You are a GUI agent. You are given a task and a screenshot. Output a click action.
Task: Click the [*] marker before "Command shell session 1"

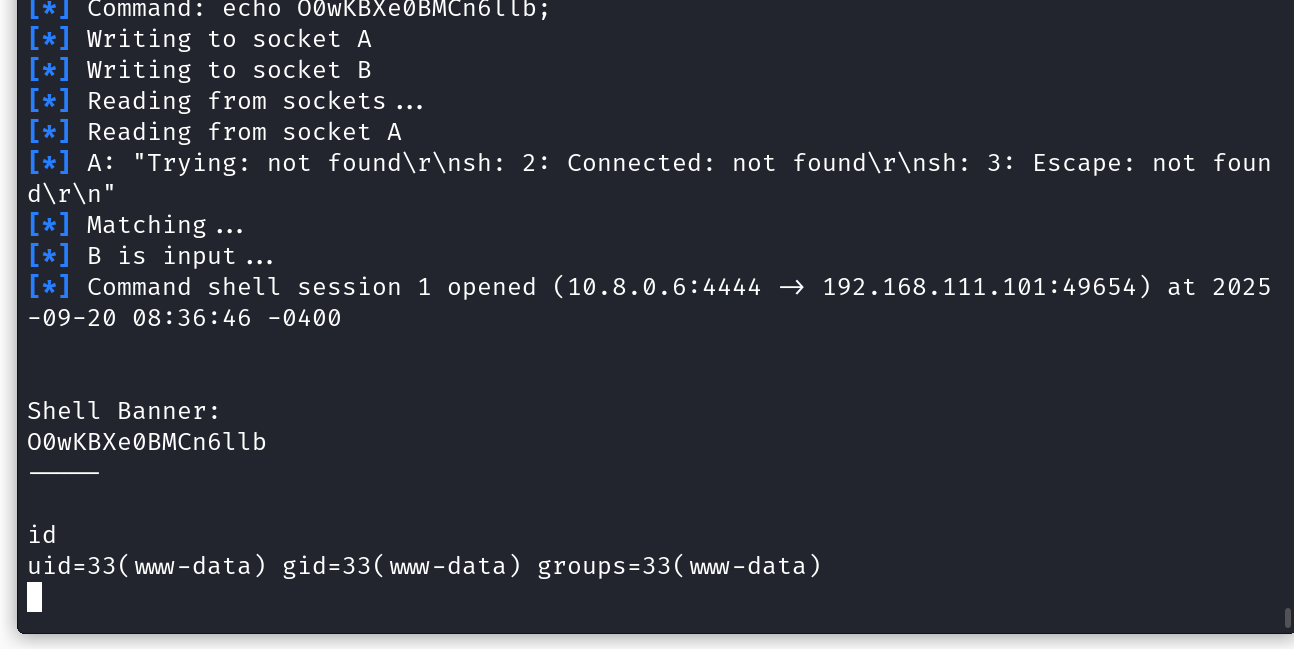(49, 287)
